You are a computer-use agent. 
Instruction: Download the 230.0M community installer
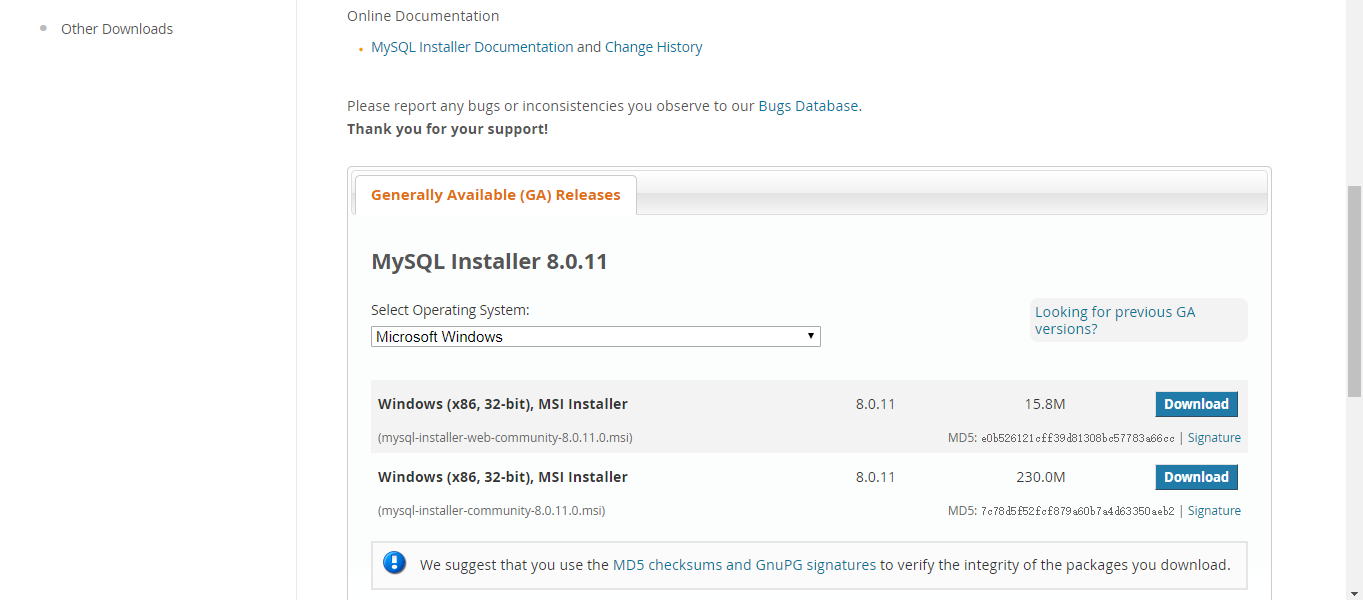tap(1196, 477)
